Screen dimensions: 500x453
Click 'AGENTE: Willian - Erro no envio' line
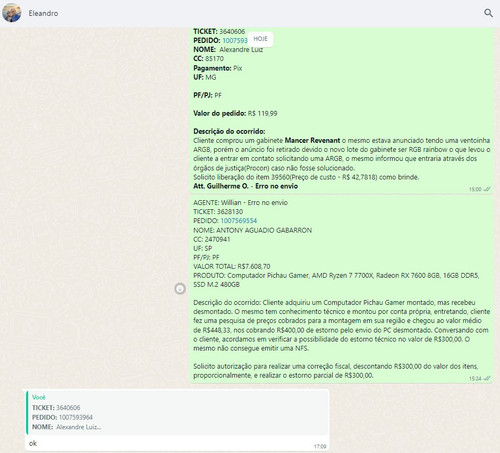240,203
